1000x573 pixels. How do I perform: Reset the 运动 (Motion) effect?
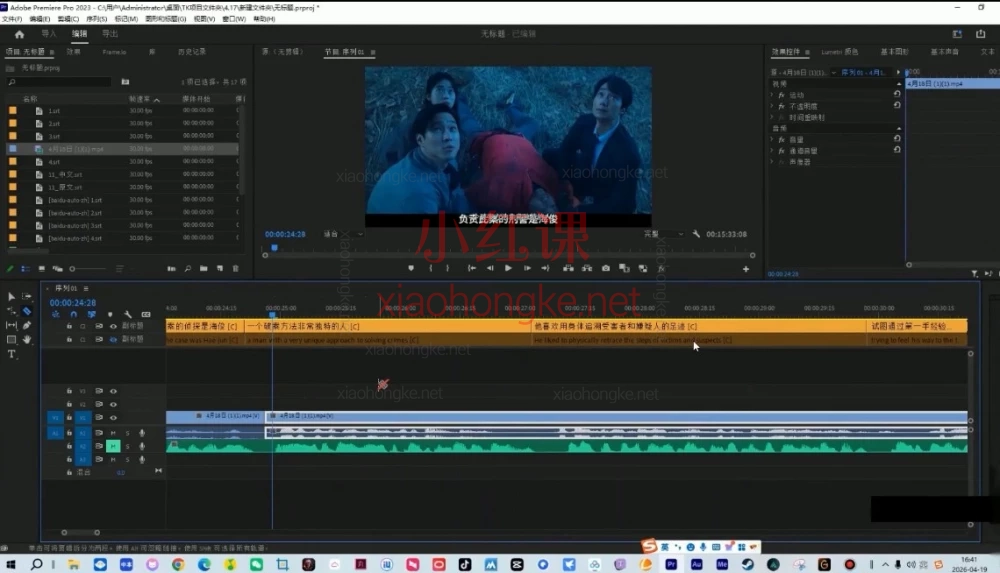click(897, 94)
